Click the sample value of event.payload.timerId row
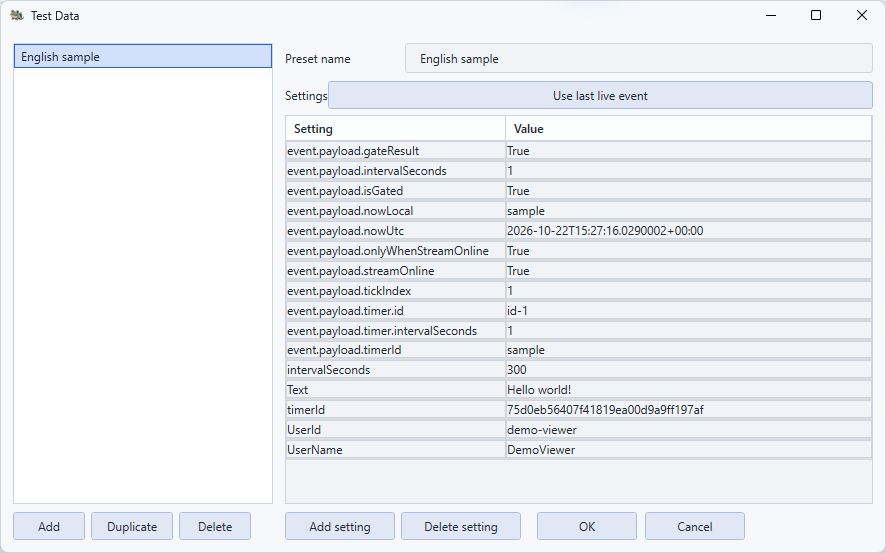Screen dimensions: 886x553 pos(688,350)
